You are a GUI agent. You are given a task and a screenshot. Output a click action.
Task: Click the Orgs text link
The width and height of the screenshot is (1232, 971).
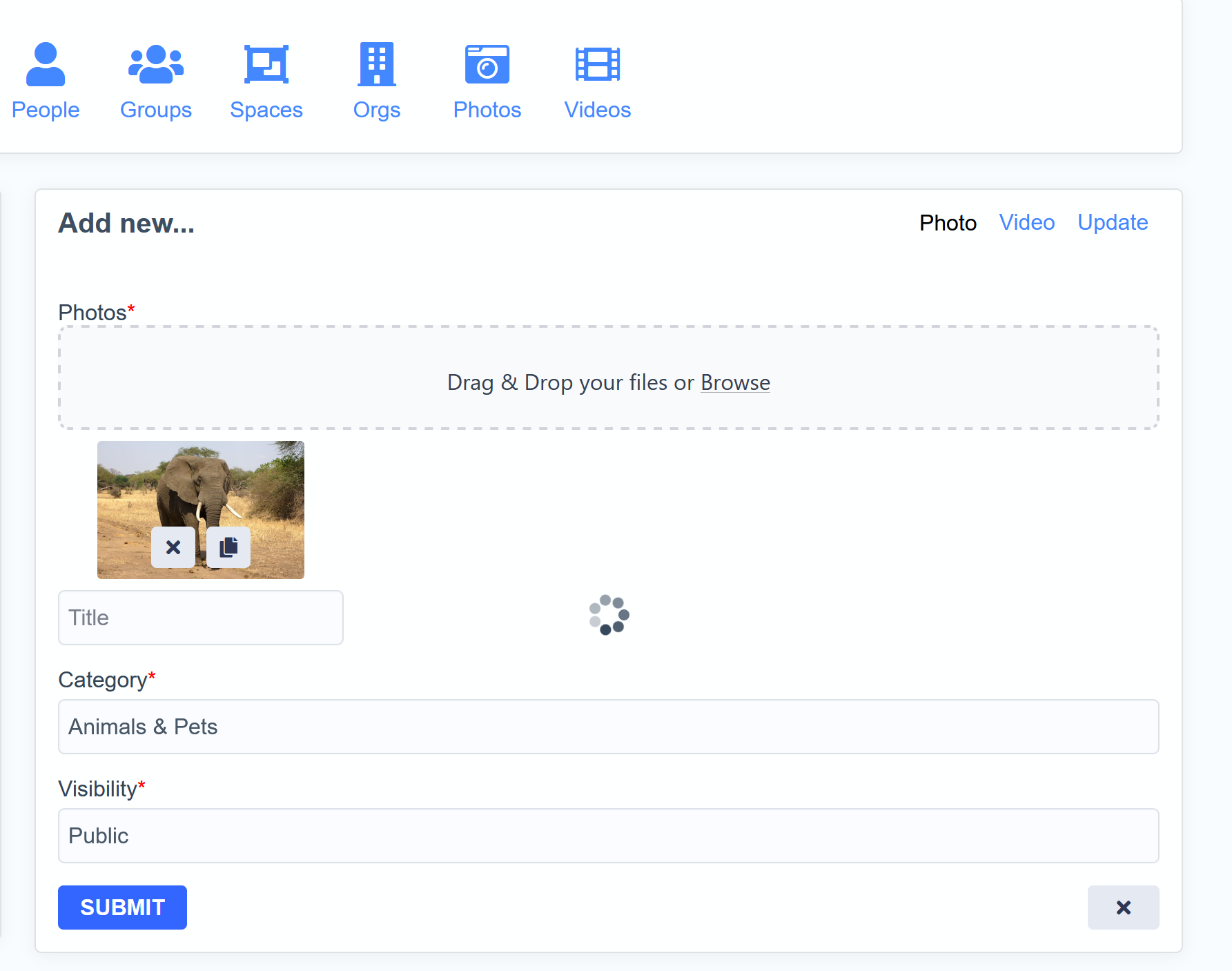pyautogui.click(x=377, y=110)
